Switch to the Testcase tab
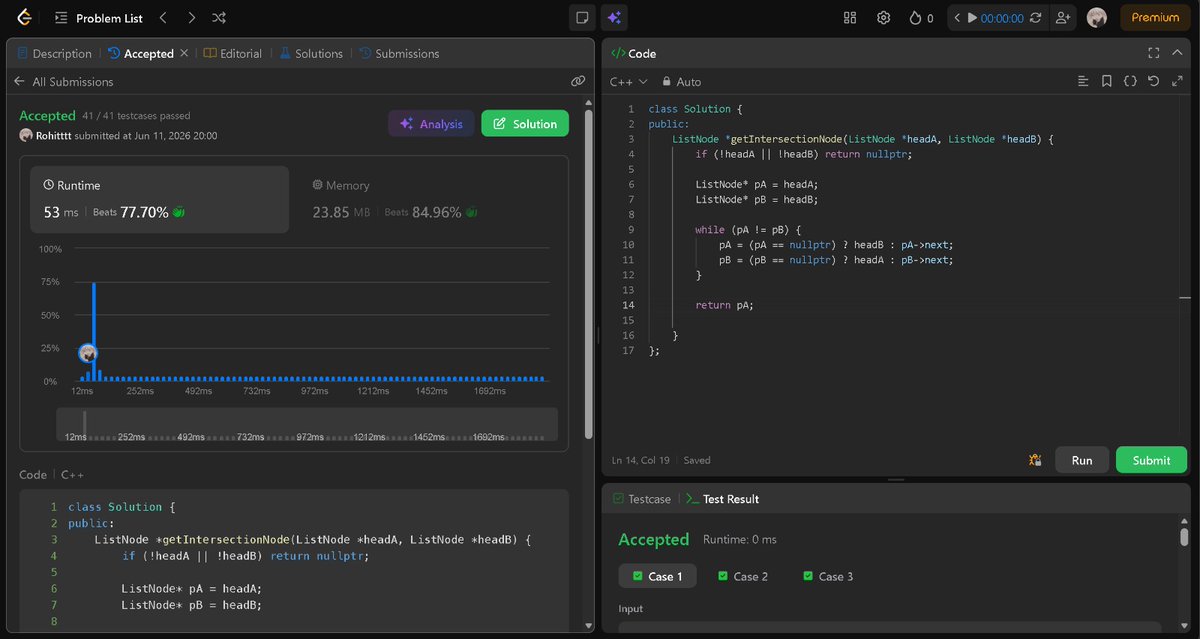This screenshot has width=1200, height=639. pos(642,499)
